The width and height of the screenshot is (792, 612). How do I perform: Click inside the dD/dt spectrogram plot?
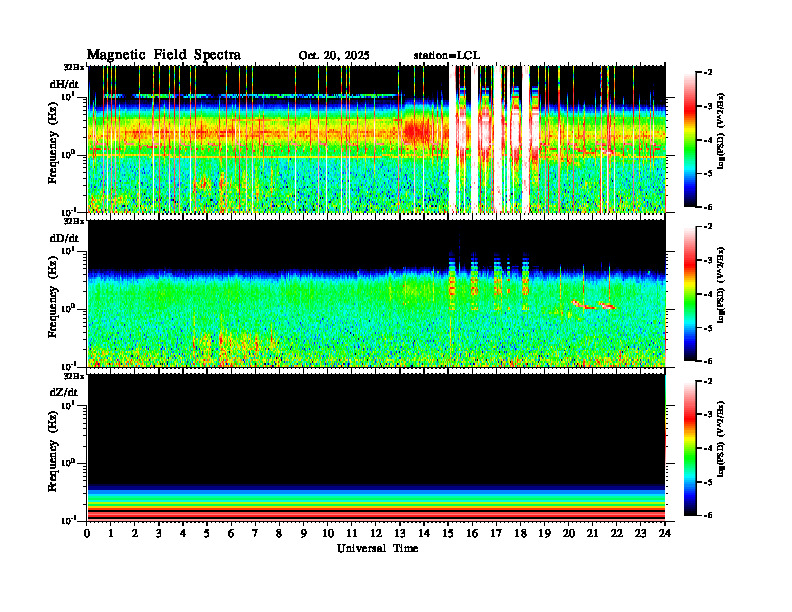click(x=376, y=293)
